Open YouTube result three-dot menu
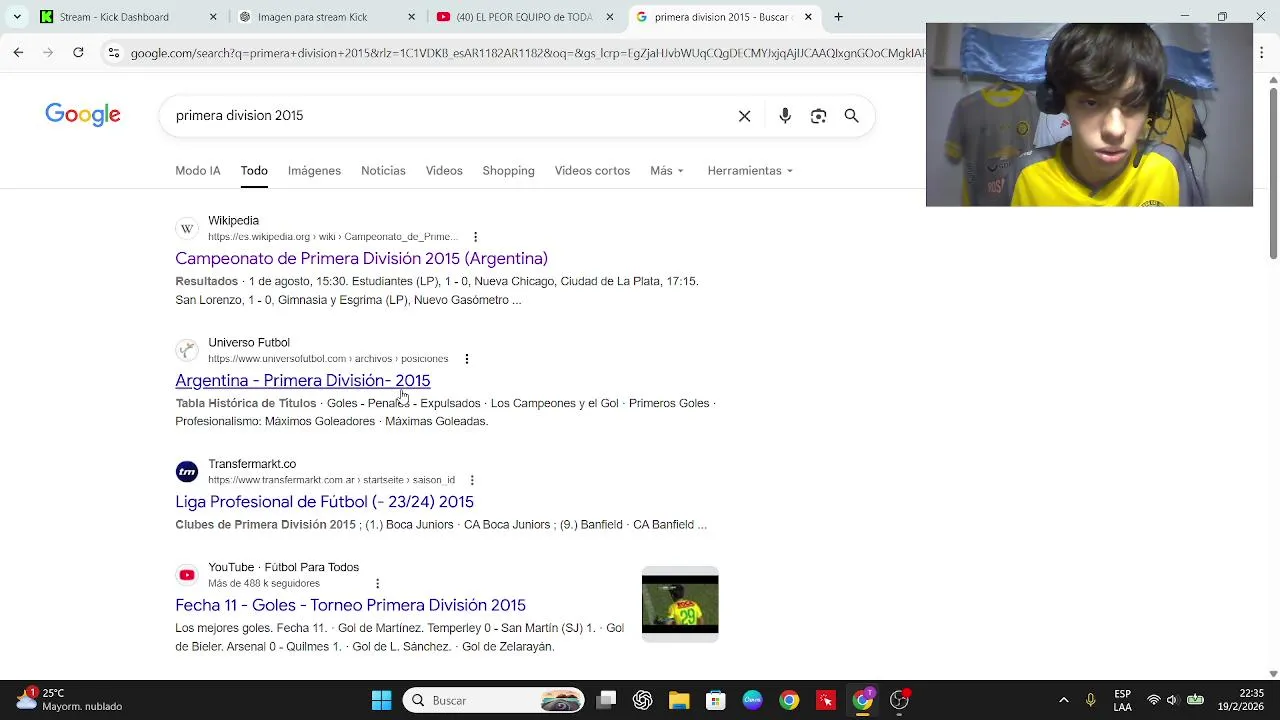 (x=377, y=583)
